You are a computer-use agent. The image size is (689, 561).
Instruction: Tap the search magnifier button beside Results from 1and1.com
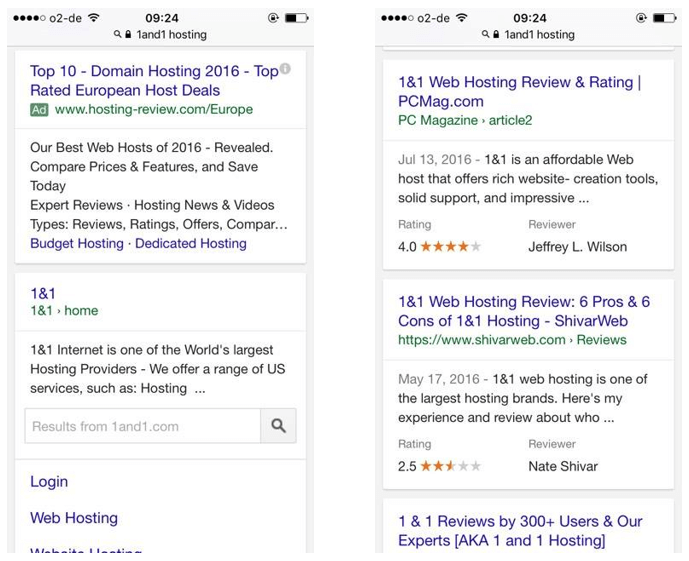(x=278, y=426)
